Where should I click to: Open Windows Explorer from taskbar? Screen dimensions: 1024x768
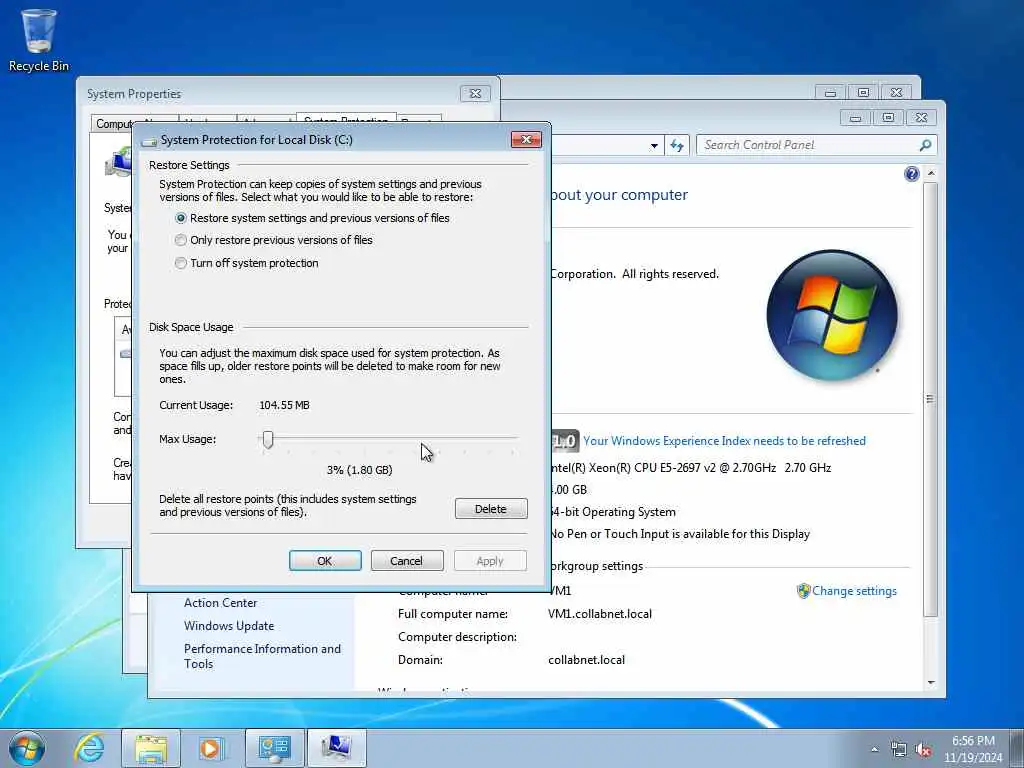coord(151,748)
